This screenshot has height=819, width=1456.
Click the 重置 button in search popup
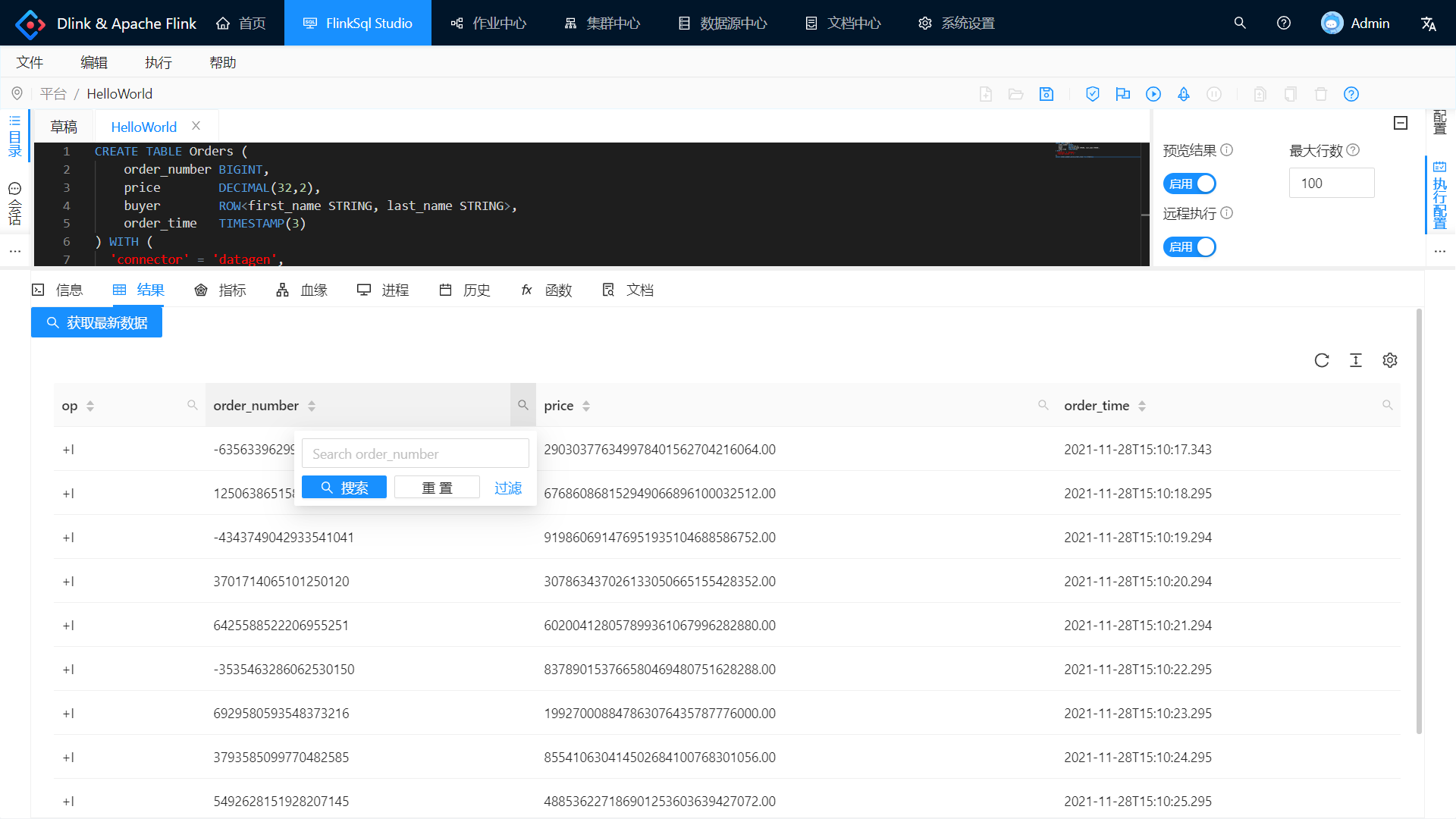click(x=437, y=488)
